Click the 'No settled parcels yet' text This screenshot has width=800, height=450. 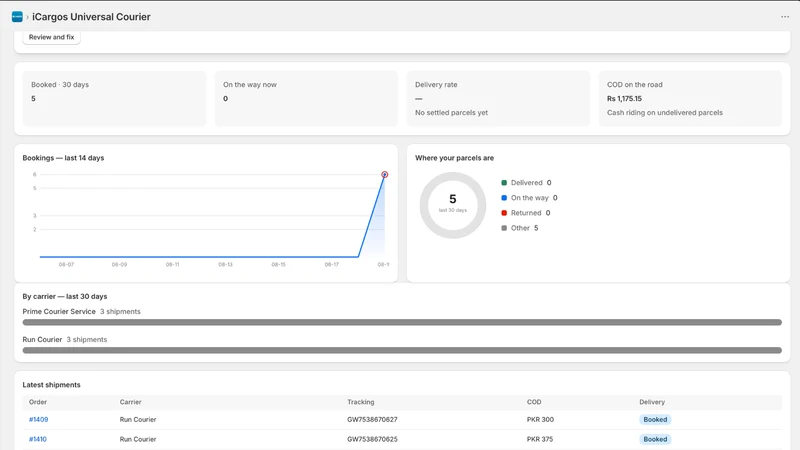pos(452,113)
